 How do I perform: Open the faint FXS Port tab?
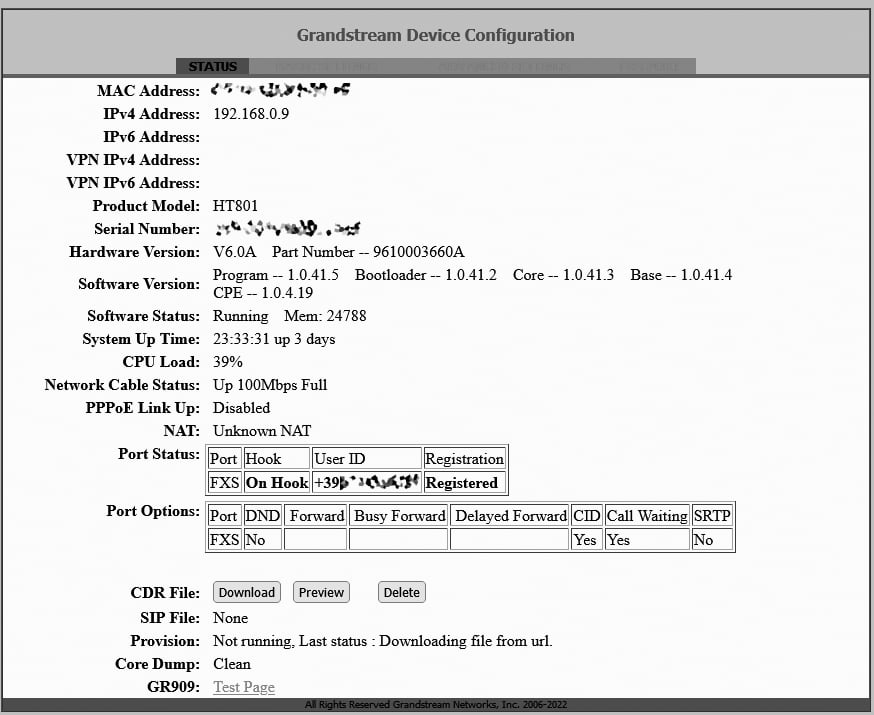click(x=649, y=66)
